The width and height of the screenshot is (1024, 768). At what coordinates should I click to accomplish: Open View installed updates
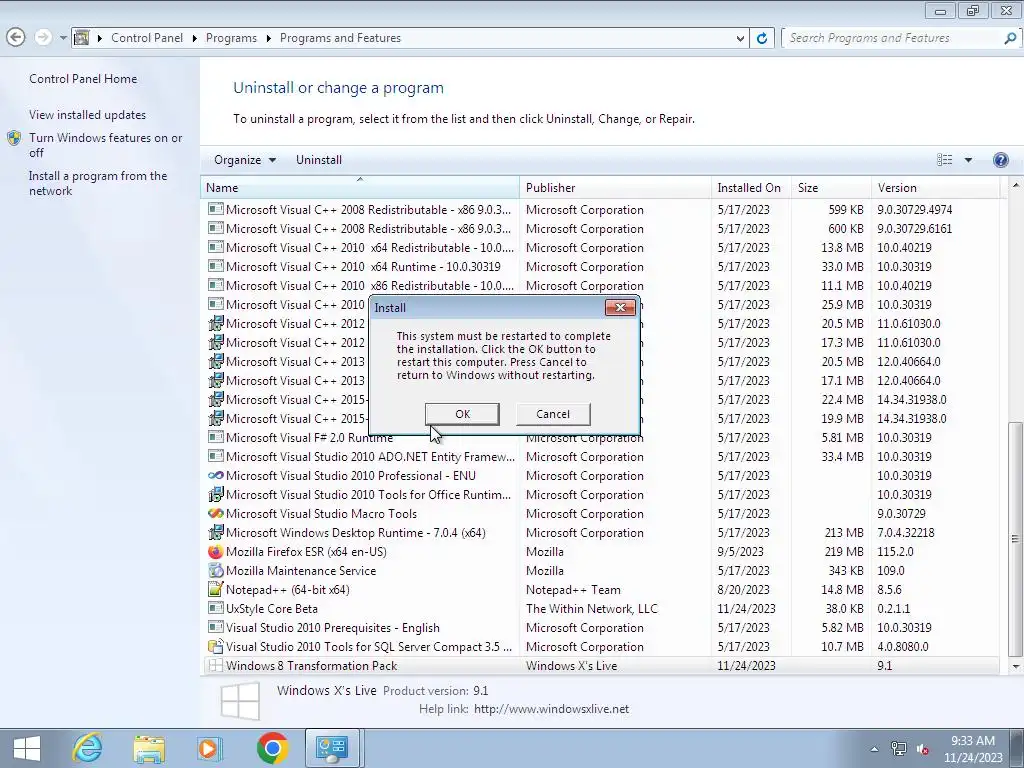(x=88, y=114)
